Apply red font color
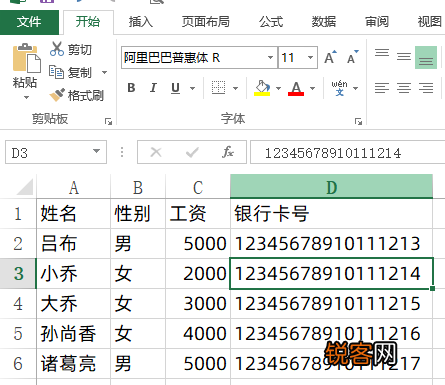 296,88
